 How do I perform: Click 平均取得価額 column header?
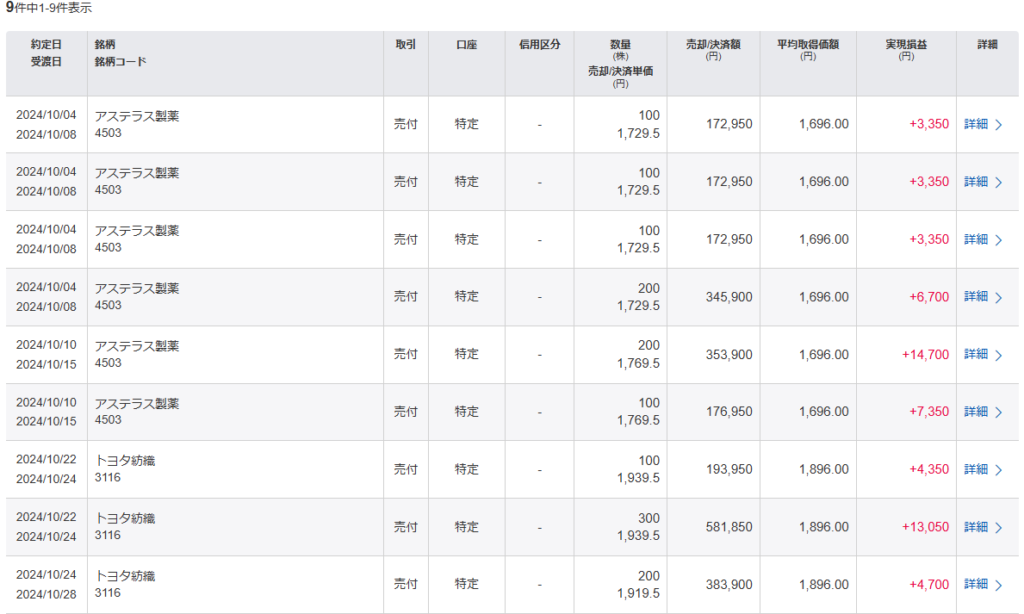[808, 44]
